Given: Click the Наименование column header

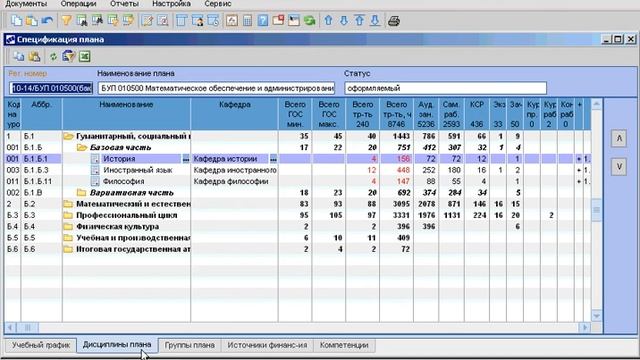Looking at the screenshot, I should pos(126,114).
